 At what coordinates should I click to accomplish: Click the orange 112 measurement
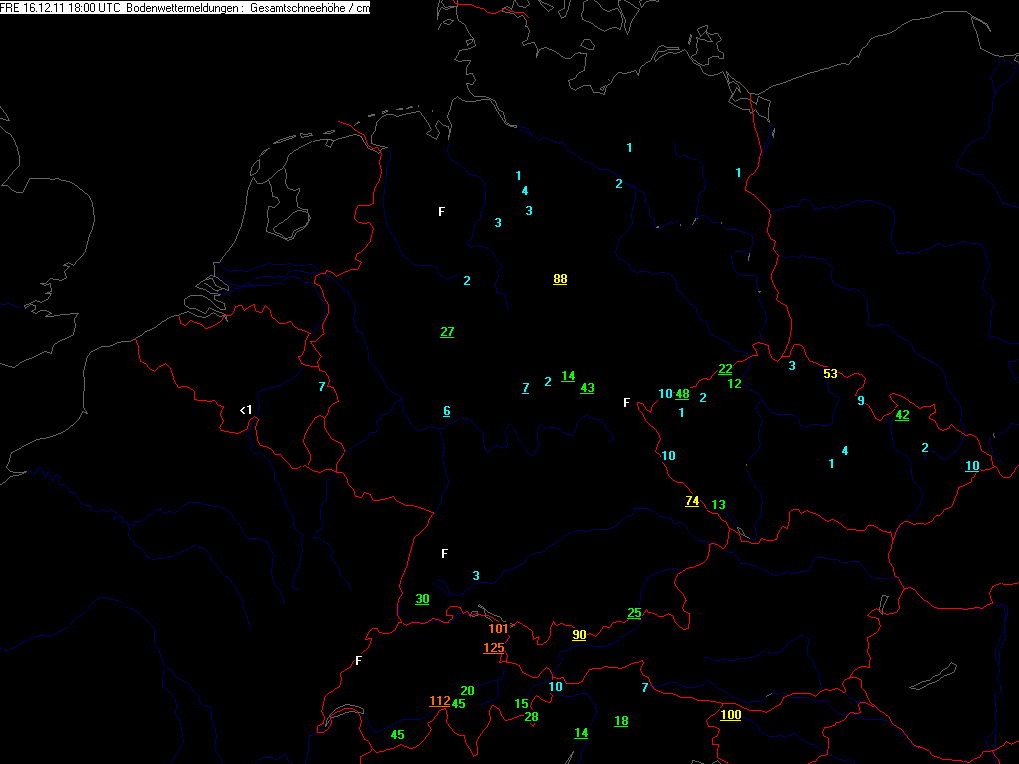(440, 700)
